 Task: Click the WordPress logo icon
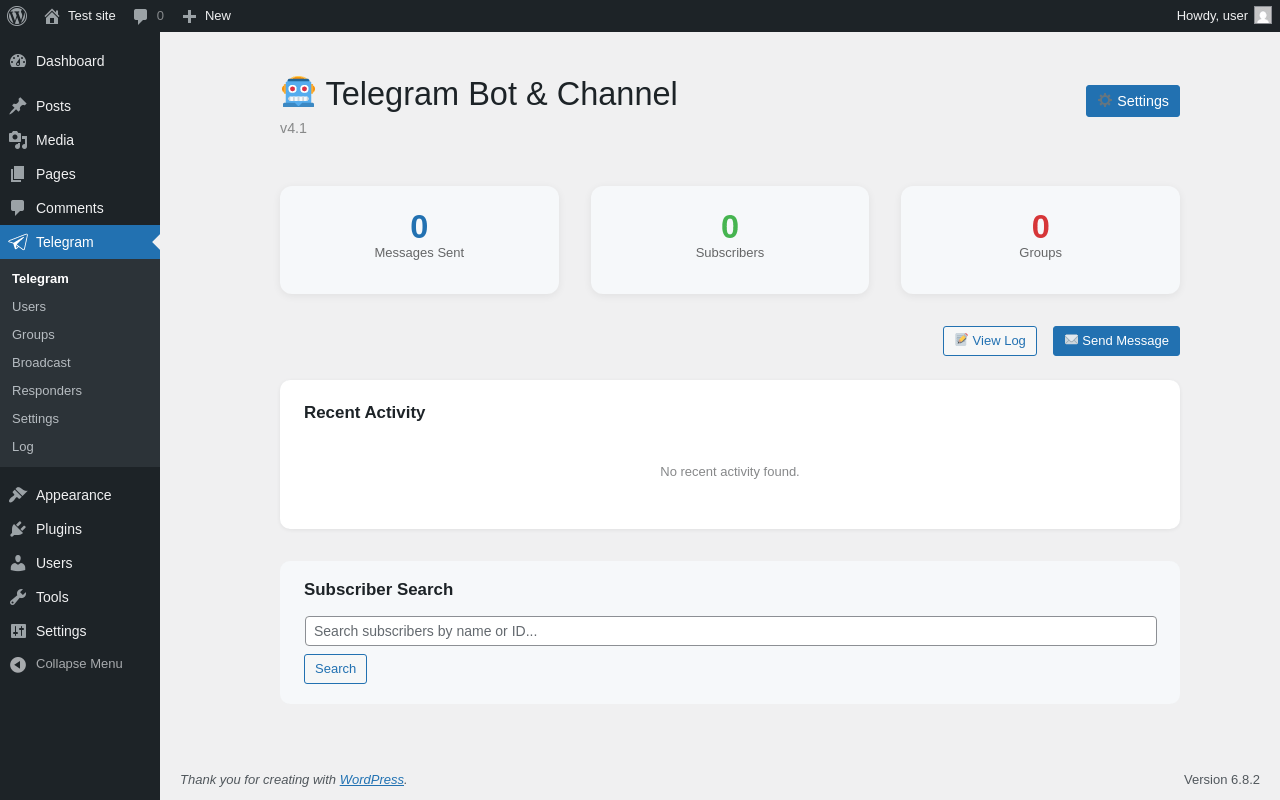(17, 16)
